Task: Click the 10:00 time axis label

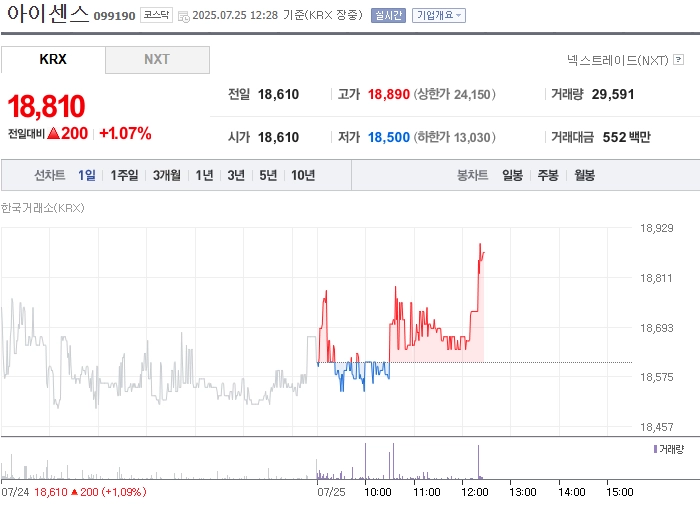Action: coord(378,492)
